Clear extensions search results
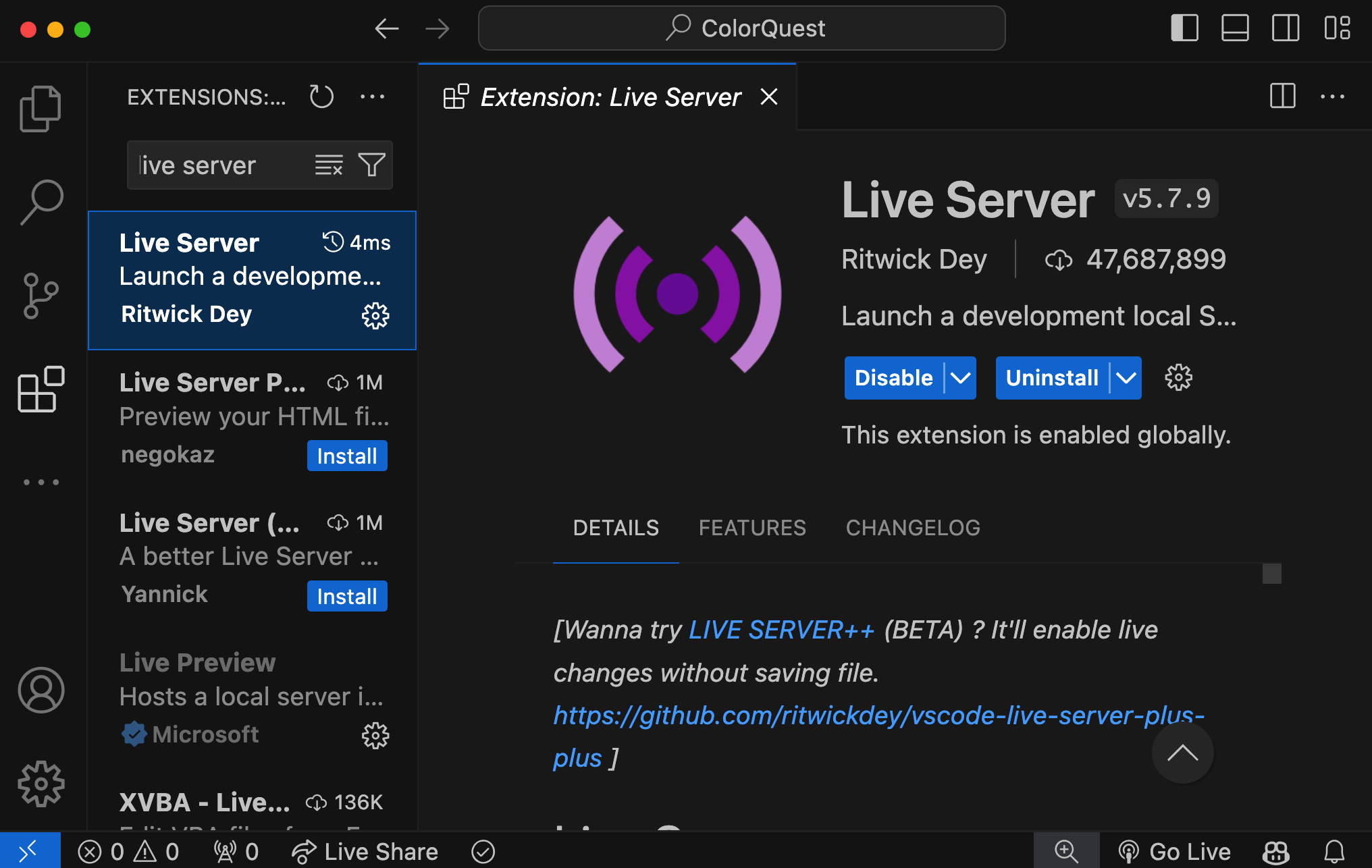The width and height of the screenshot is (1372, 868). click(x=329, y=165)
